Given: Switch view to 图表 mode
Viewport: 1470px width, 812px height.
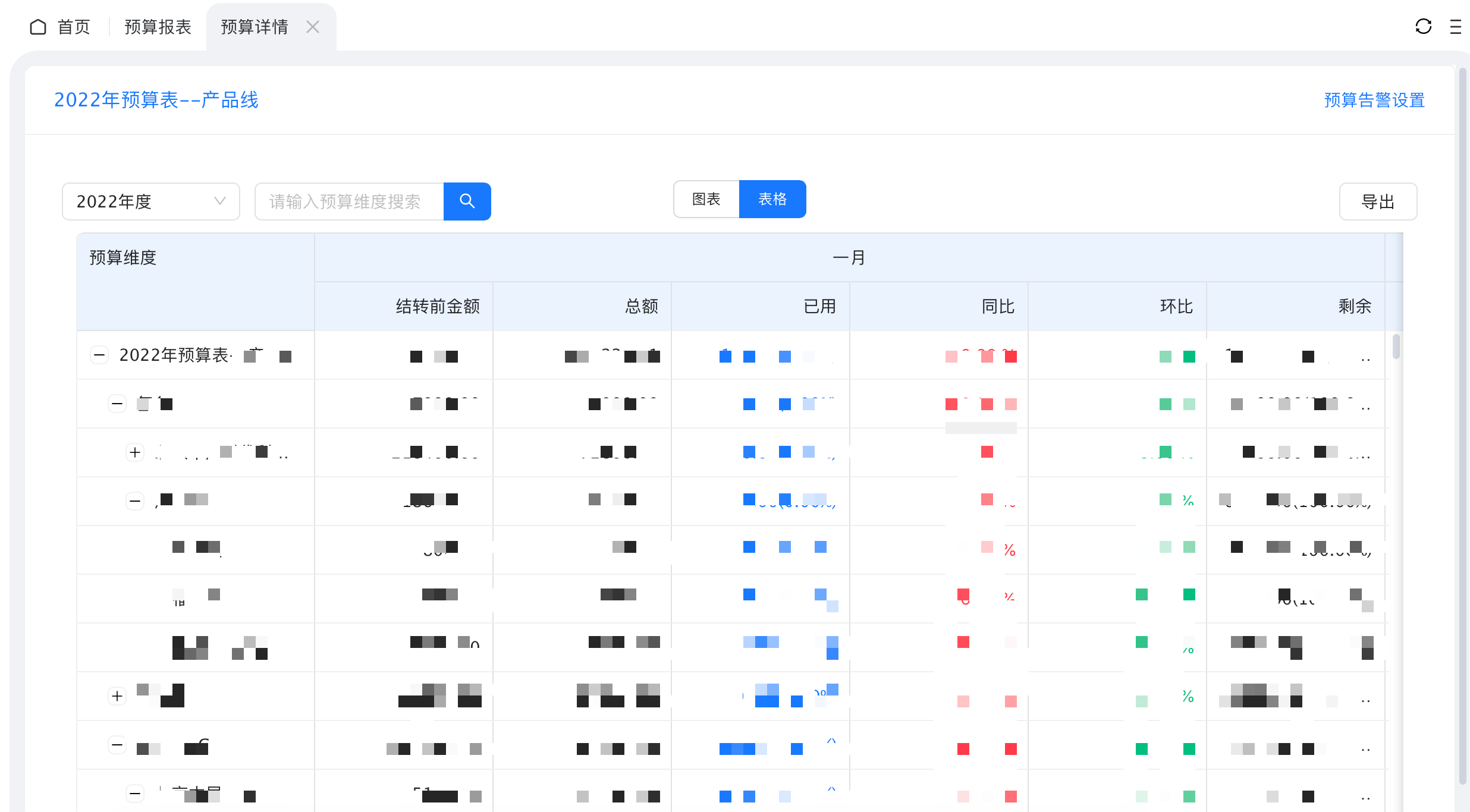Looking at the screenshot, I should click(x=706, y=199).
